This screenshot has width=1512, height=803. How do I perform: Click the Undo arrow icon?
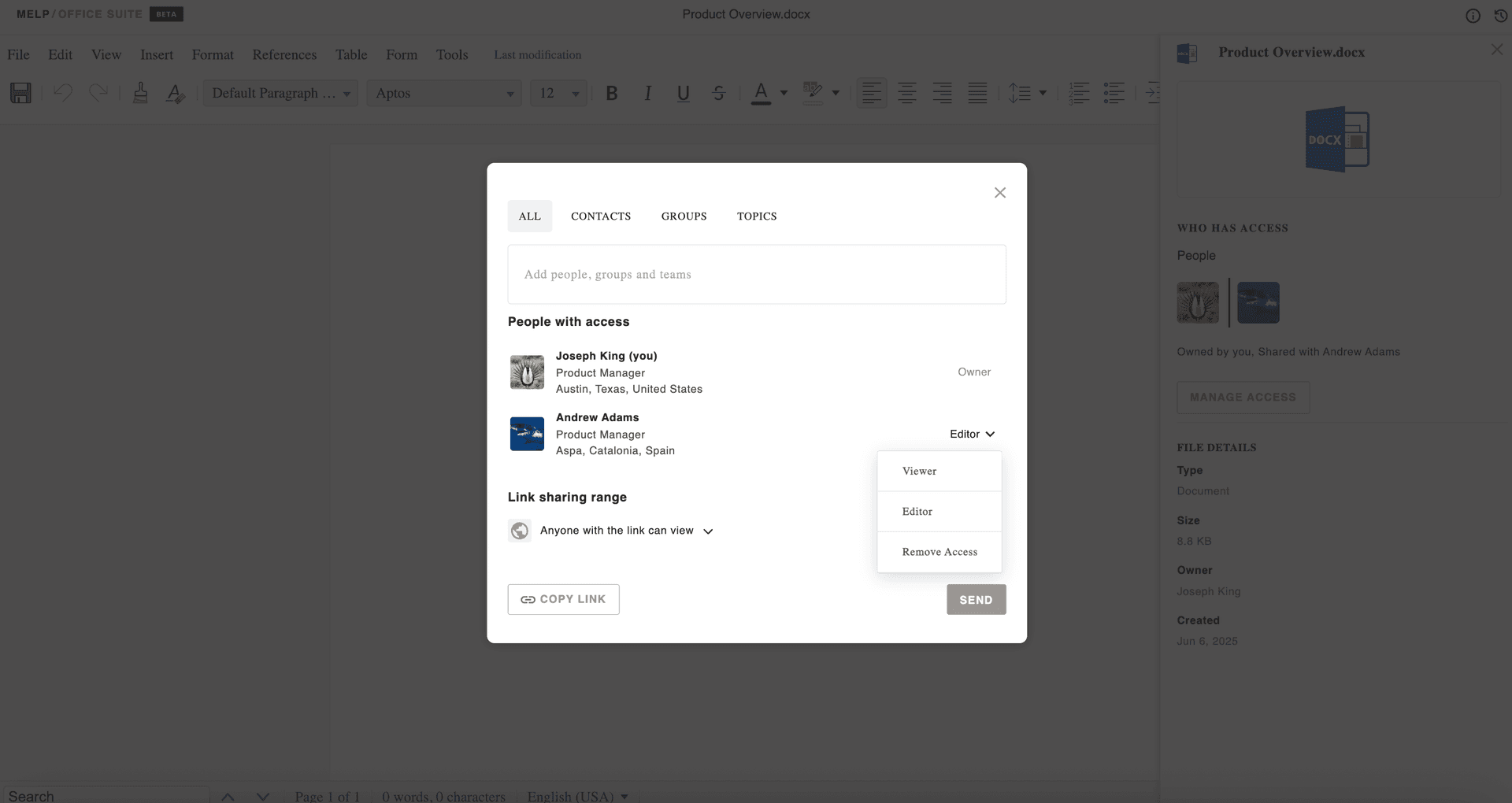pyautogui.click(x=63, y=93)
